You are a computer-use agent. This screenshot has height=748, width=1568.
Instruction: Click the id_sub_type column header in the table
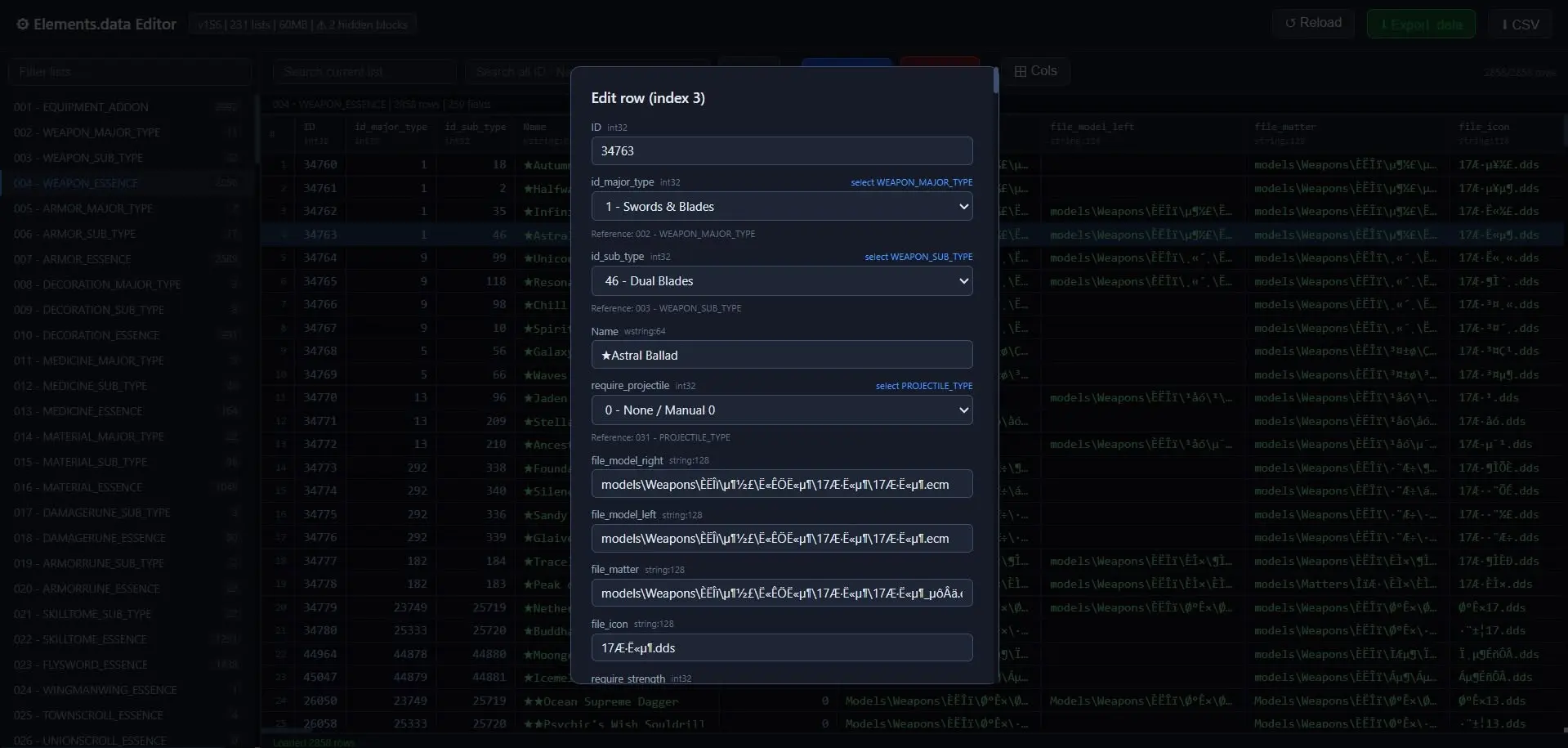(476, 133)
